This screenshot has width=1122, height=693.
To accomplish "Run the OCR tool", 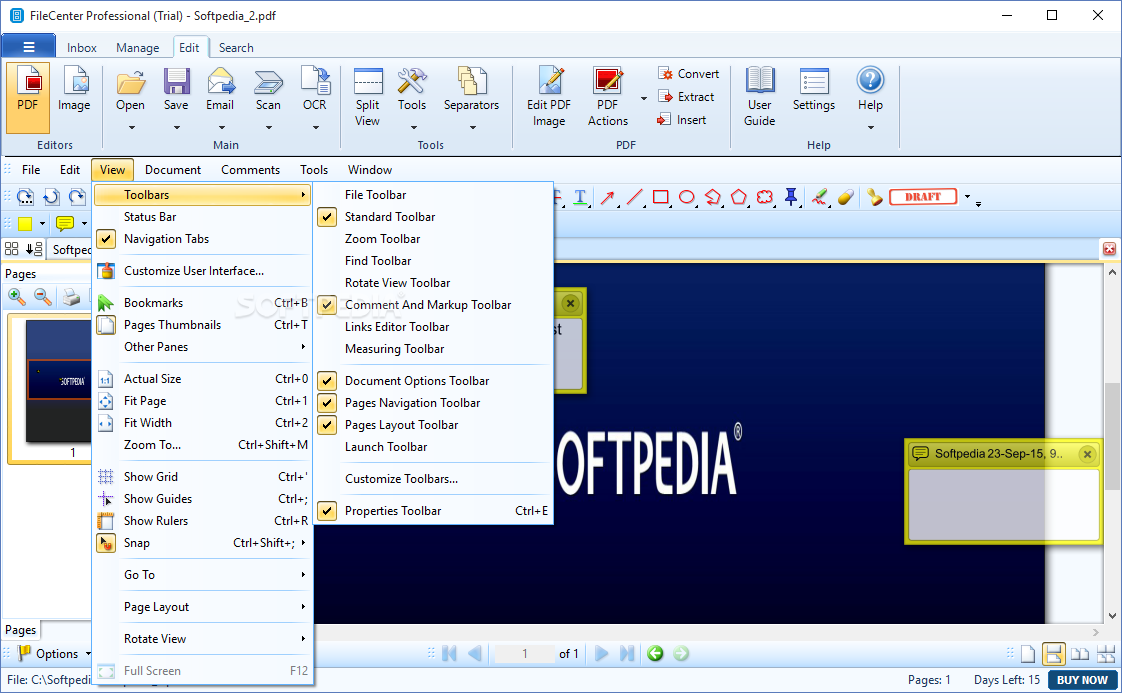I will pyautogui.click(x=314, y=89).
